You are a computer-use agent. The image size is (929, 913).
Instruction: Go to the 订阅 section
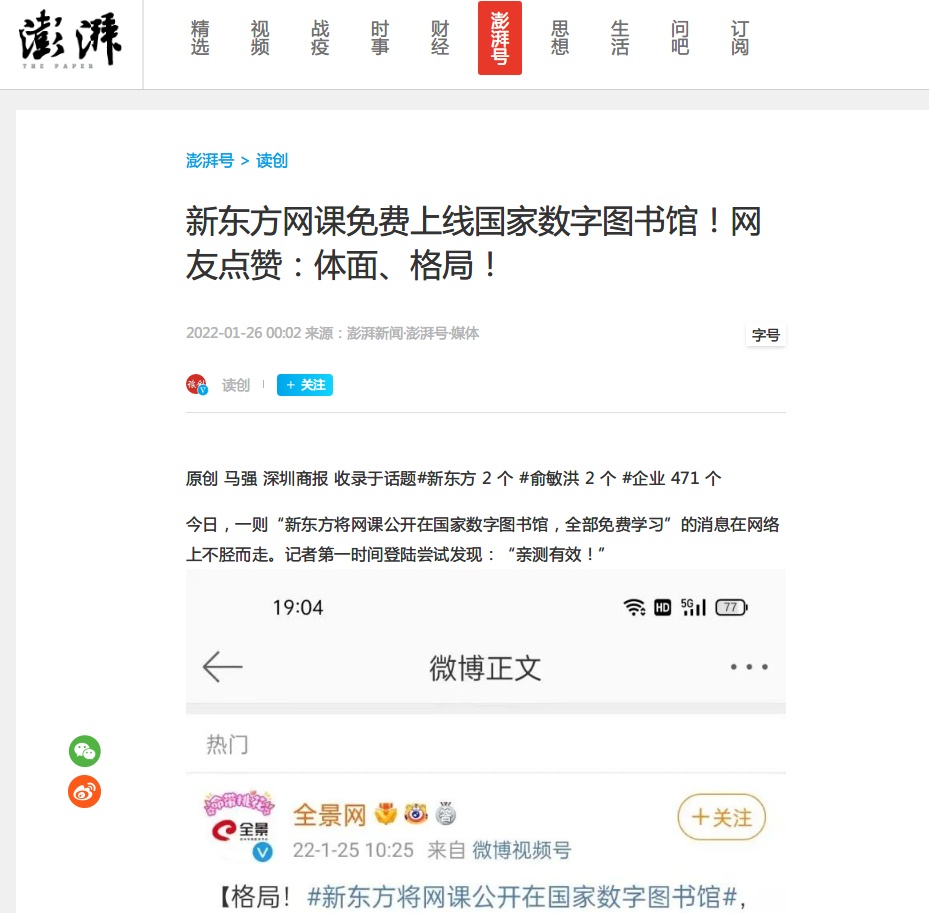(739, 38)
